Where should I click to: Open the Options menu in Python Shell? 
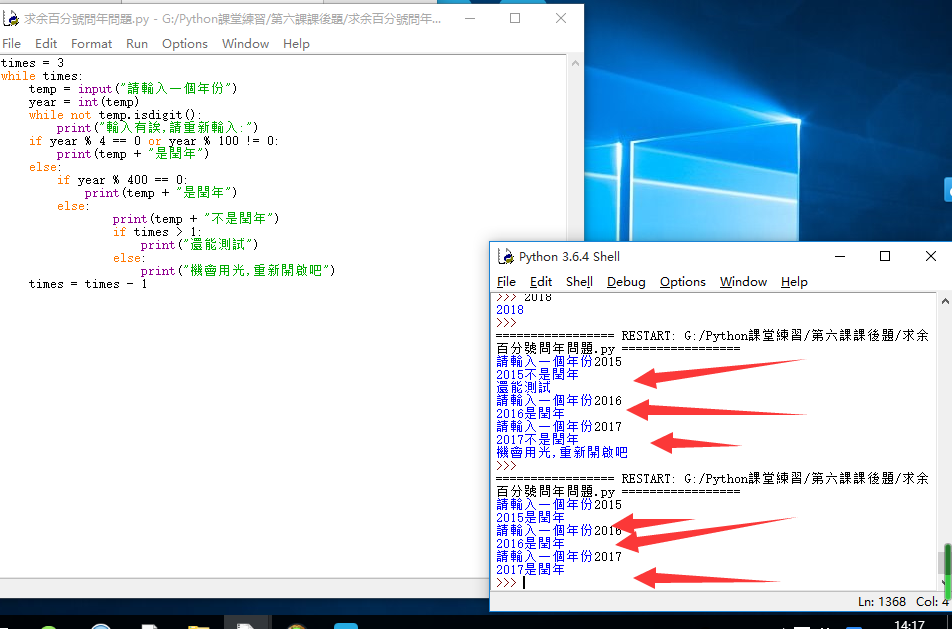683,282
